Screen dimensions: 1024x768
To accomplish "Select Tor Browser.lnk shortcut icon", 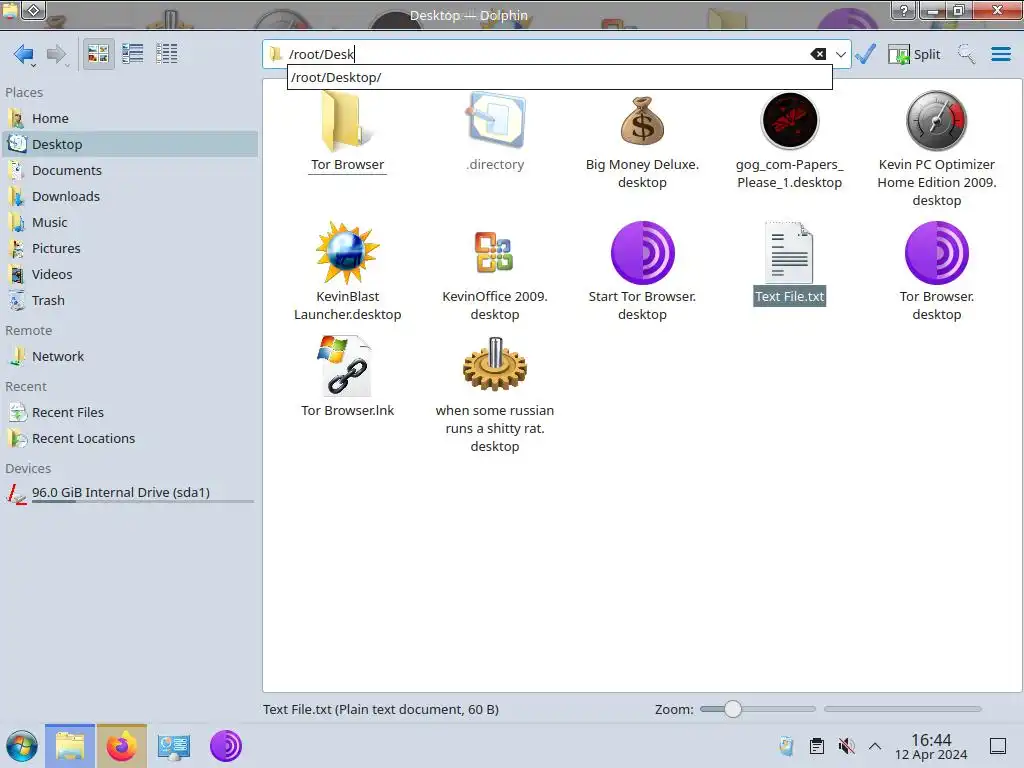I will pyautogui.click(x=347, y=366).
